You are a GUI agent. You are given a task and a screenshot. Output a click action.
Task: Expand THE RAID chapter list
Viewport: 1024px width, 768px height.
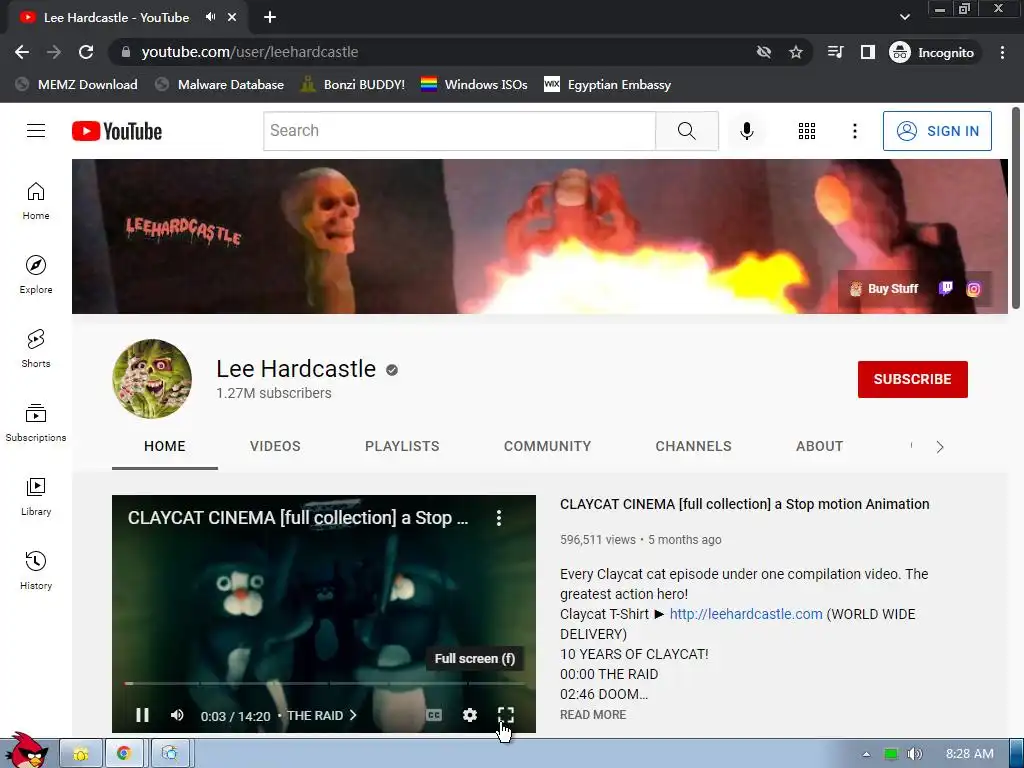(321, 716)
